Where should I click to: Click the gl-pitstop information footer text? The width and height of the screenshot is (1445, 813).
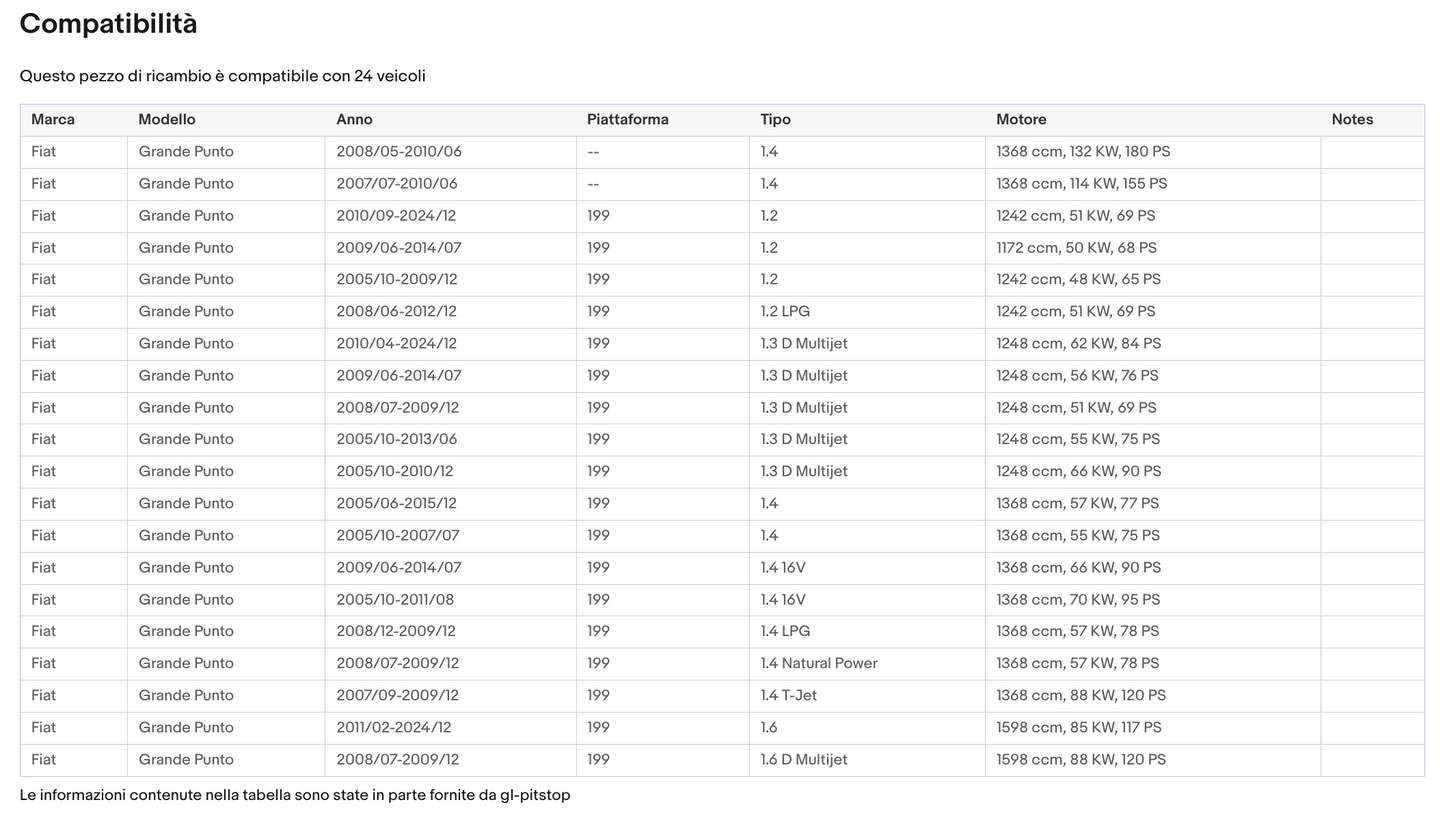295,795
